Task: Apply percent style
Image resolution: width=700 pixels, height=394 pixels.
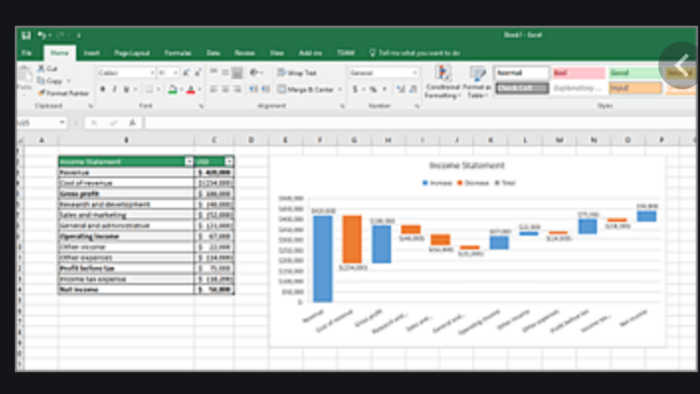Action: coord(373,90)
